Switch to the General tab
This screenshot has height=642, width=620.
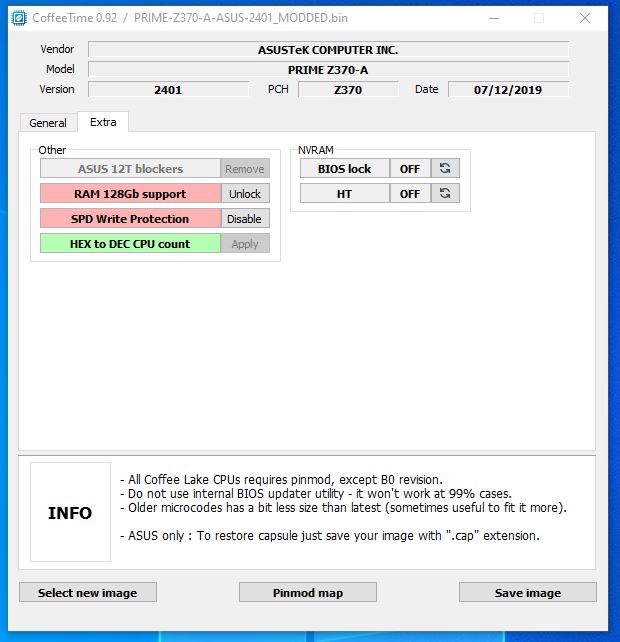click(x=48, y=123)
